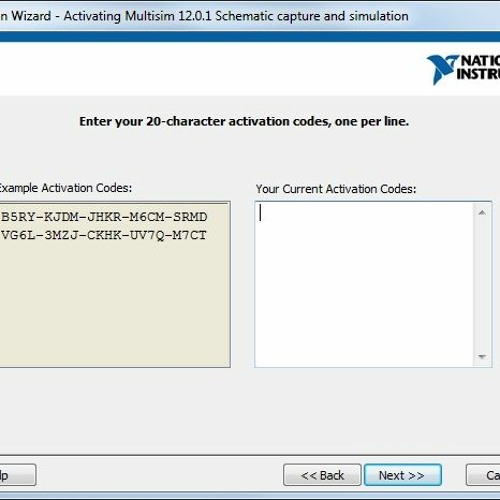Viewport: 500px width, 500px height.
Task: Click the partially visible Cancel button
Action: (x=483, y=475)
